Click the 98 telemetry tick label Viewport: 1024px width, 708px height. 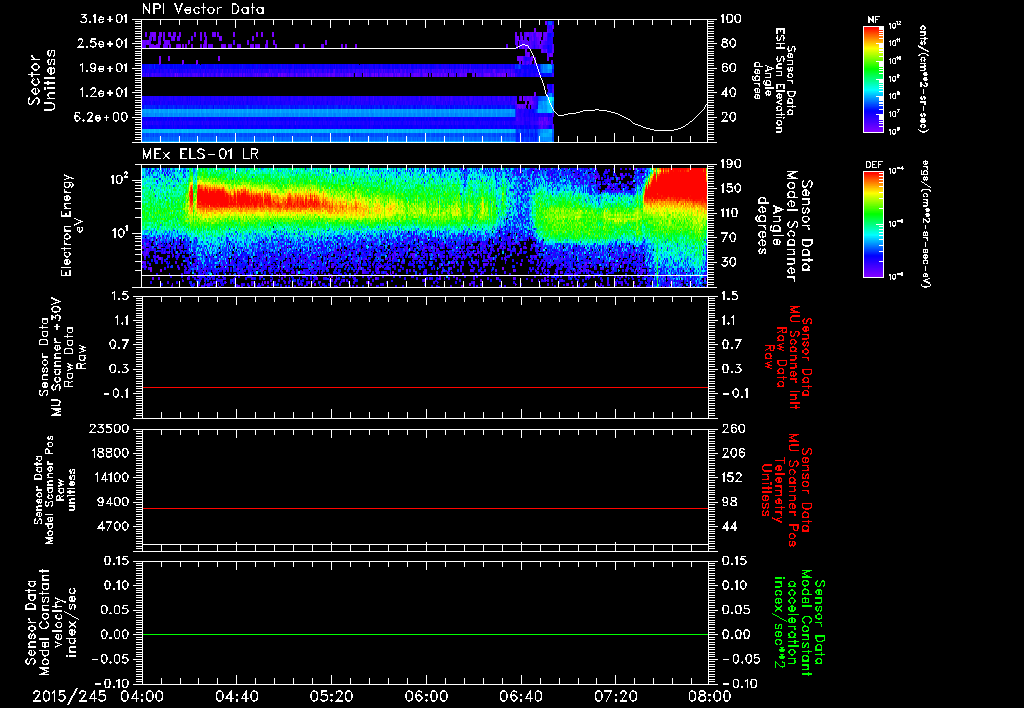pos(728,502)
